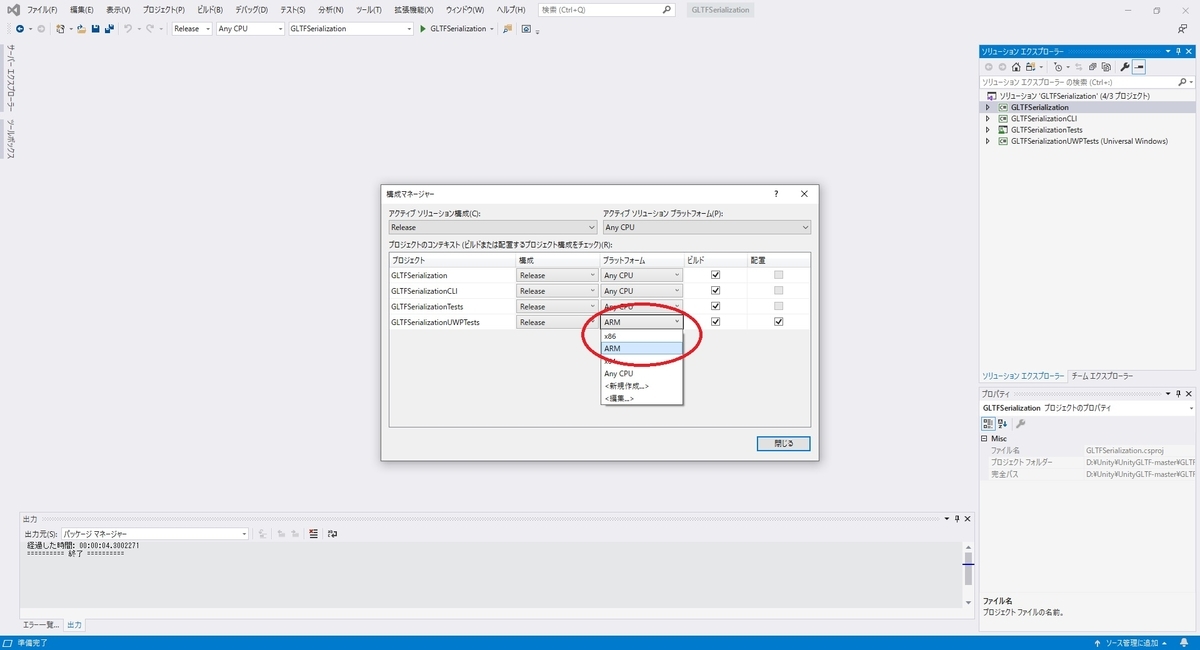
Task: Toggle build checkbox for GLTFSerializationUWPTests
Action: pos(715,322)
